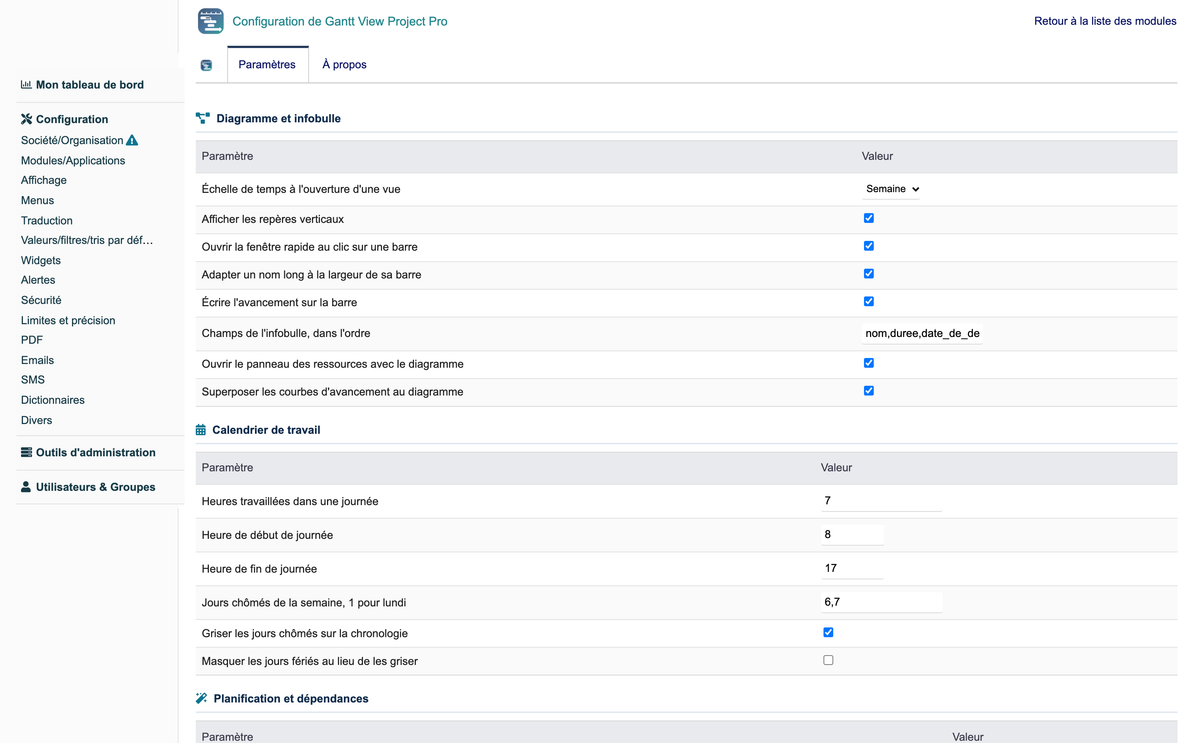Open Outils d'administration menu

click(x=96, y=452)
